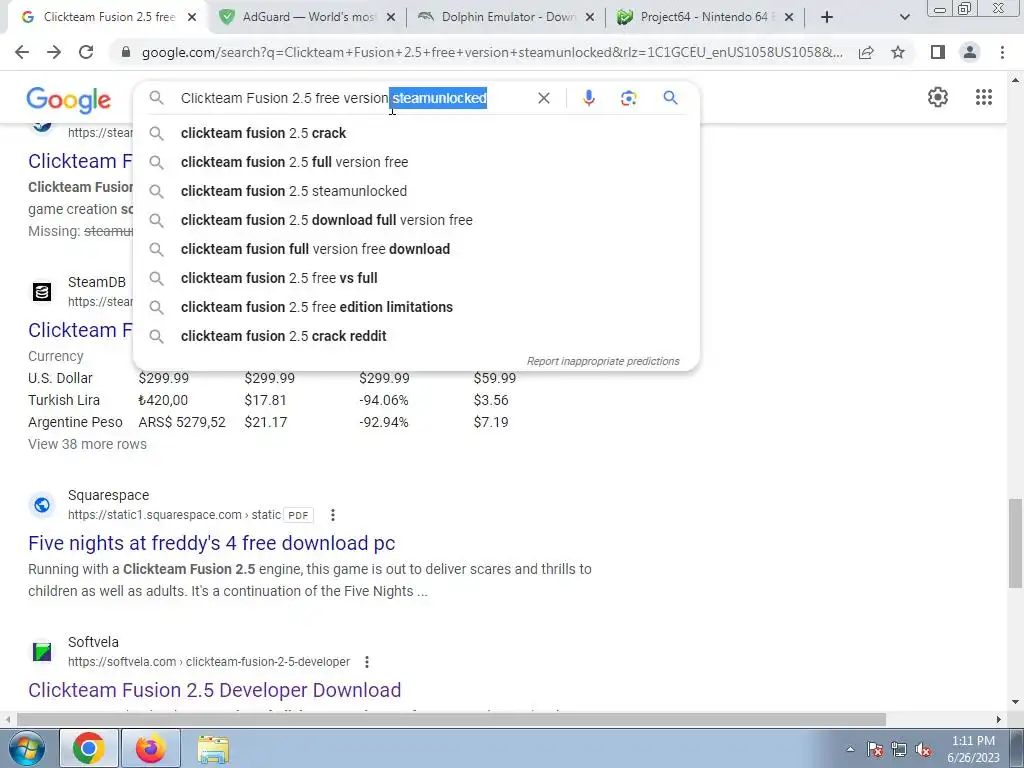Select the U.S. Dollar $59.99 cell
The height and width of the screenshot is (768, 1024).
494,378
